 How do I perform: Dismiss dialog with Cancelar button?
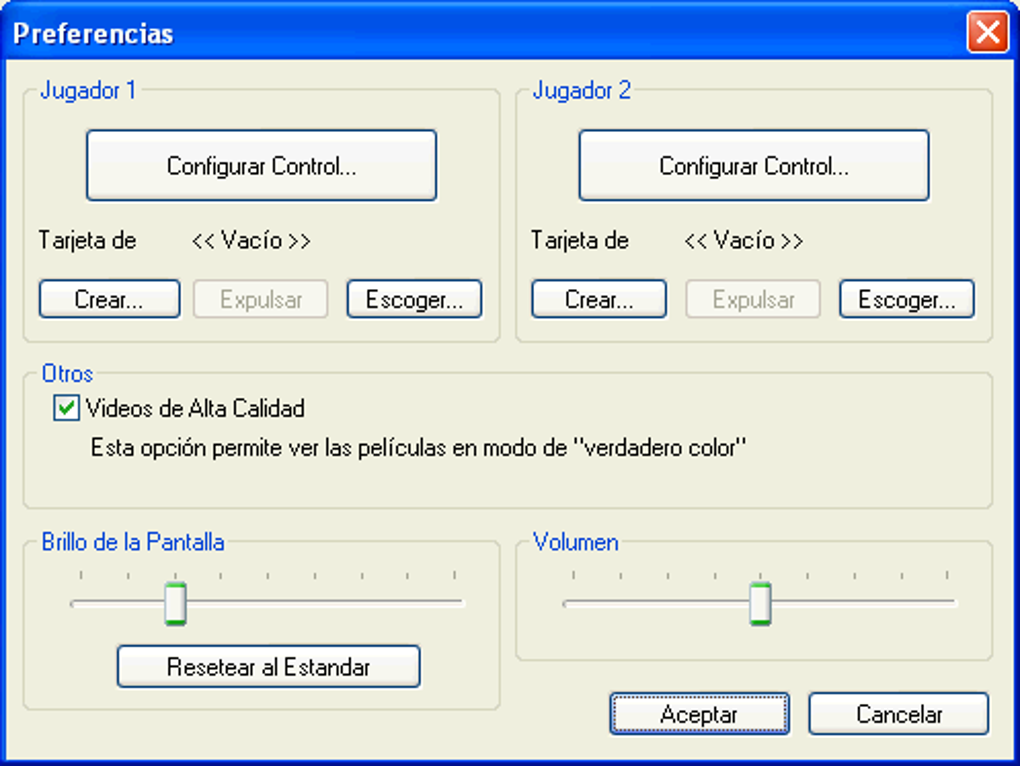coord(898,715)
